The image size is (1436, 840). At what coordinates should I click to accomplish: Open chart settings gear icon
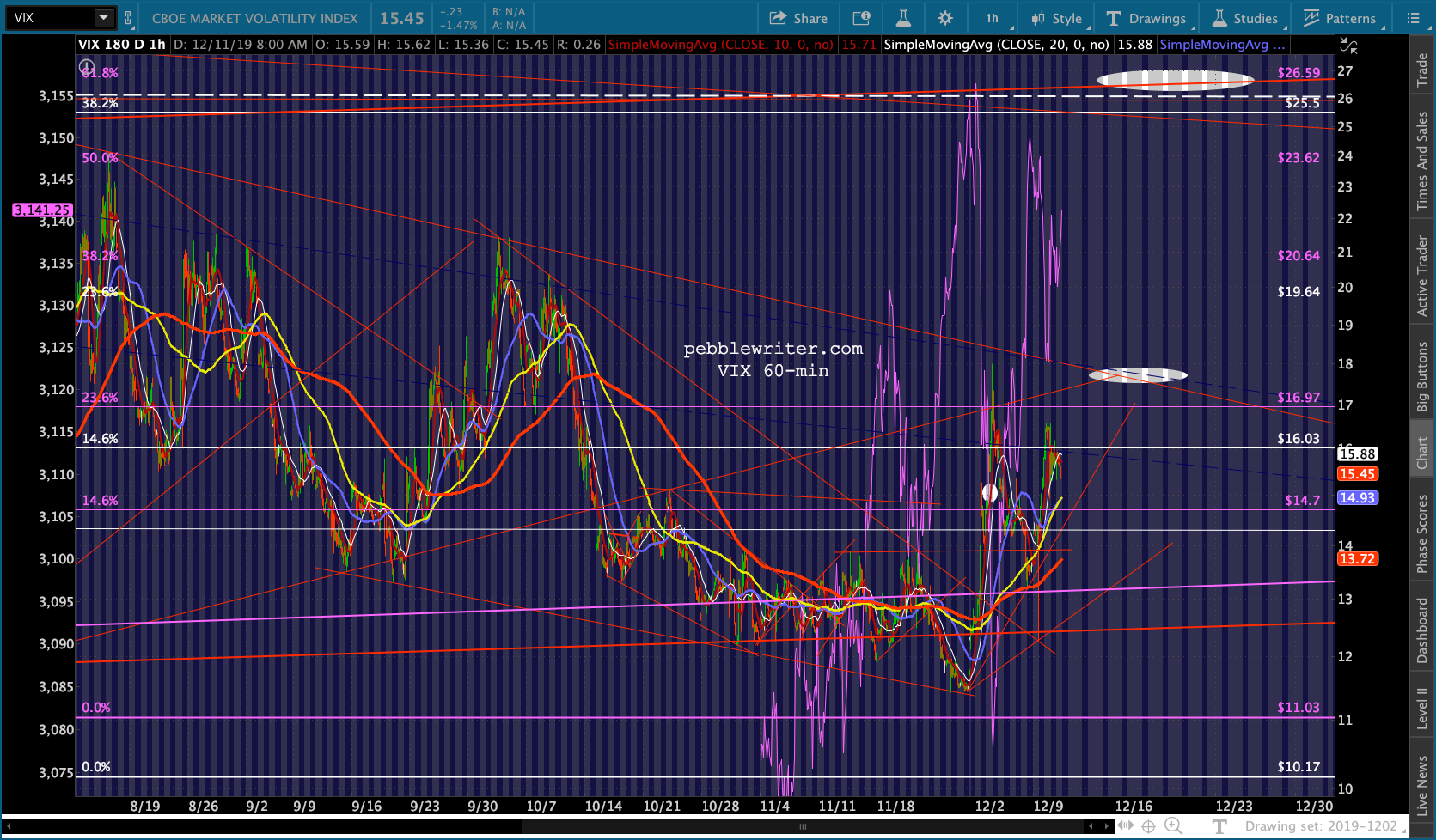[945, 18]
